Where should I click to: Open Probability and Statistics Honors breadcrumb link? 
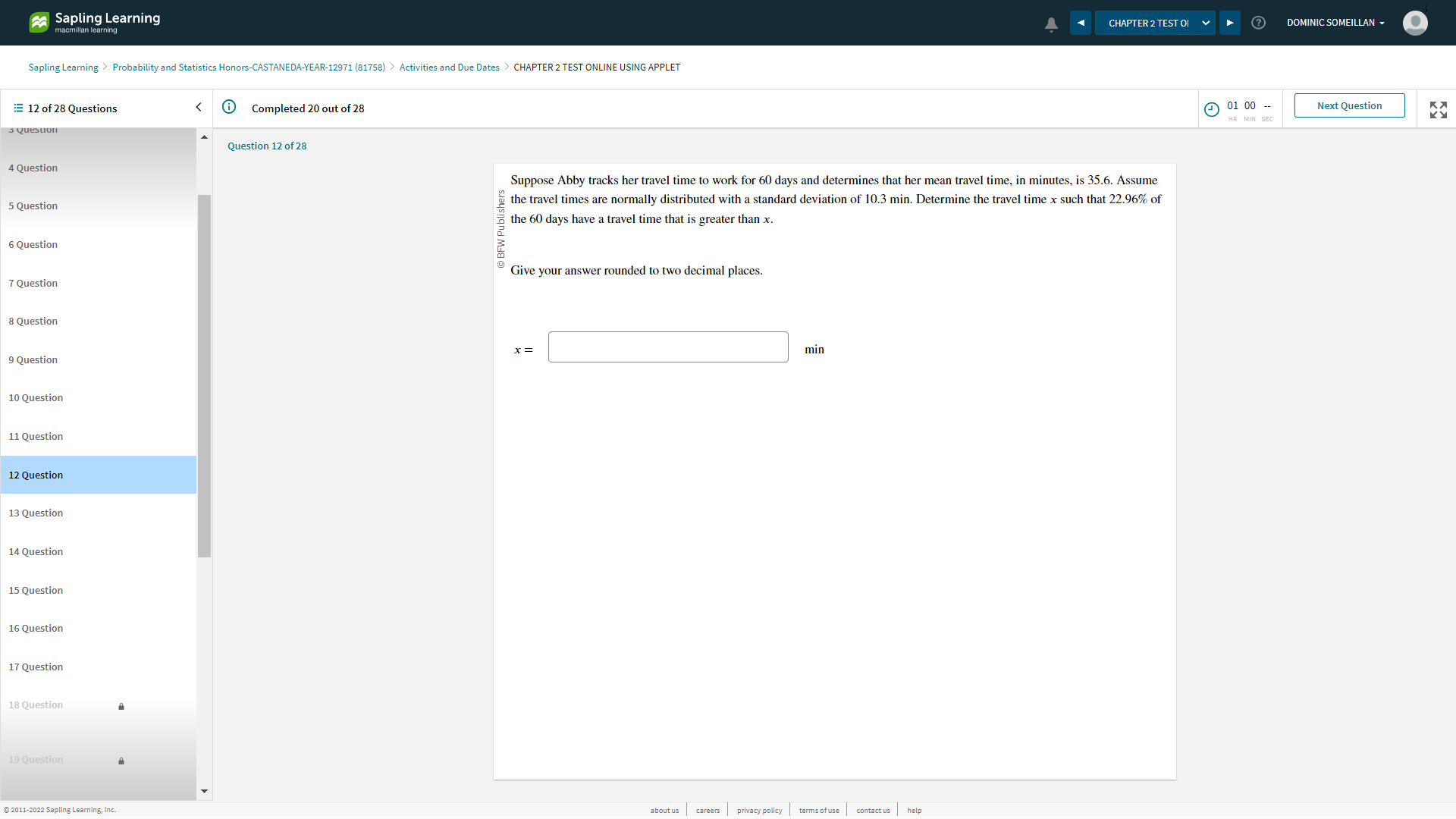[x=248, y=67]
